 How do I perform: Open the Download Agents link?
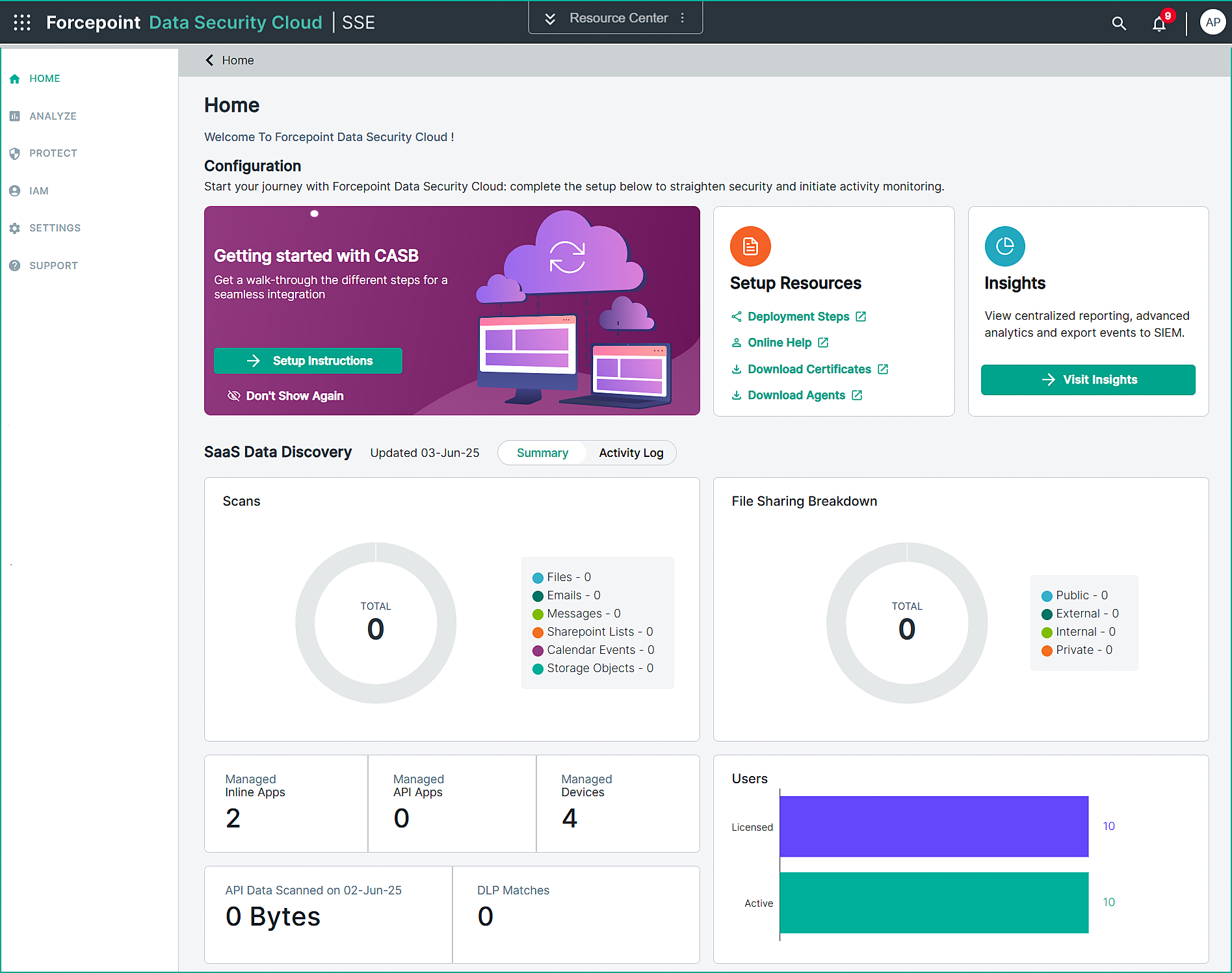(796, 395)
